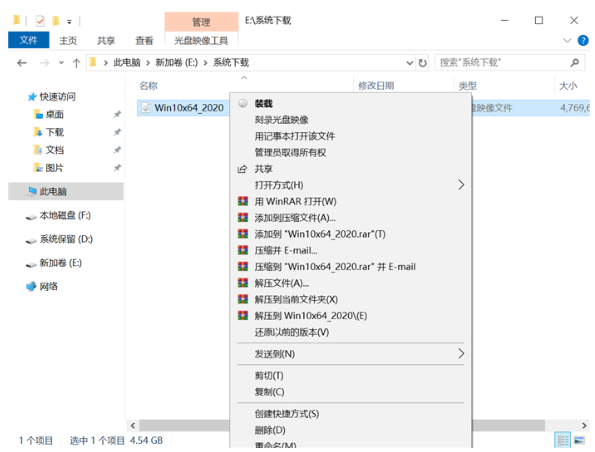The height and width of the screenshot is (452, 595).
Task: Go up one folder level arrow
Action: click(76, 63)
